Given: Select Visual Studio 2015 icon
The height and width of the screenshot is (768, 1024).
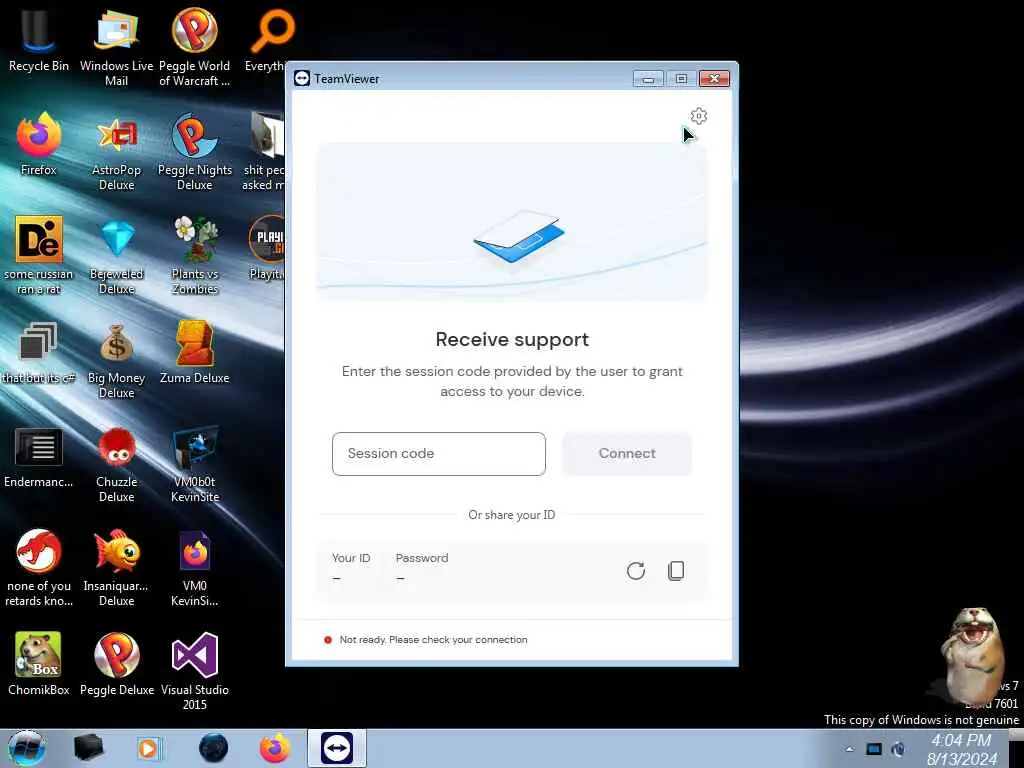Looking at the screenshot, I should click(x=195, y=673).
